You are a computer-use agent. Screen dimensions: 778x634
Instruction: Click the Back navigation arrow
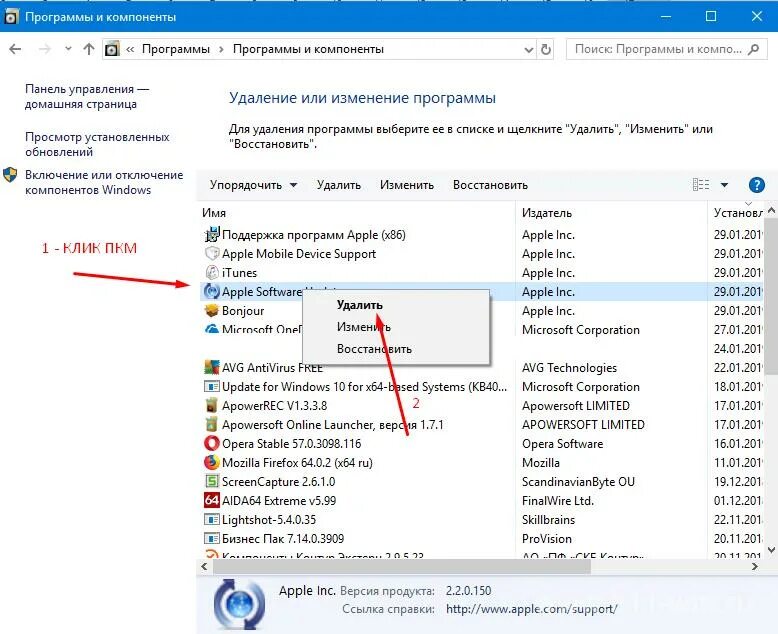[15, 49]
